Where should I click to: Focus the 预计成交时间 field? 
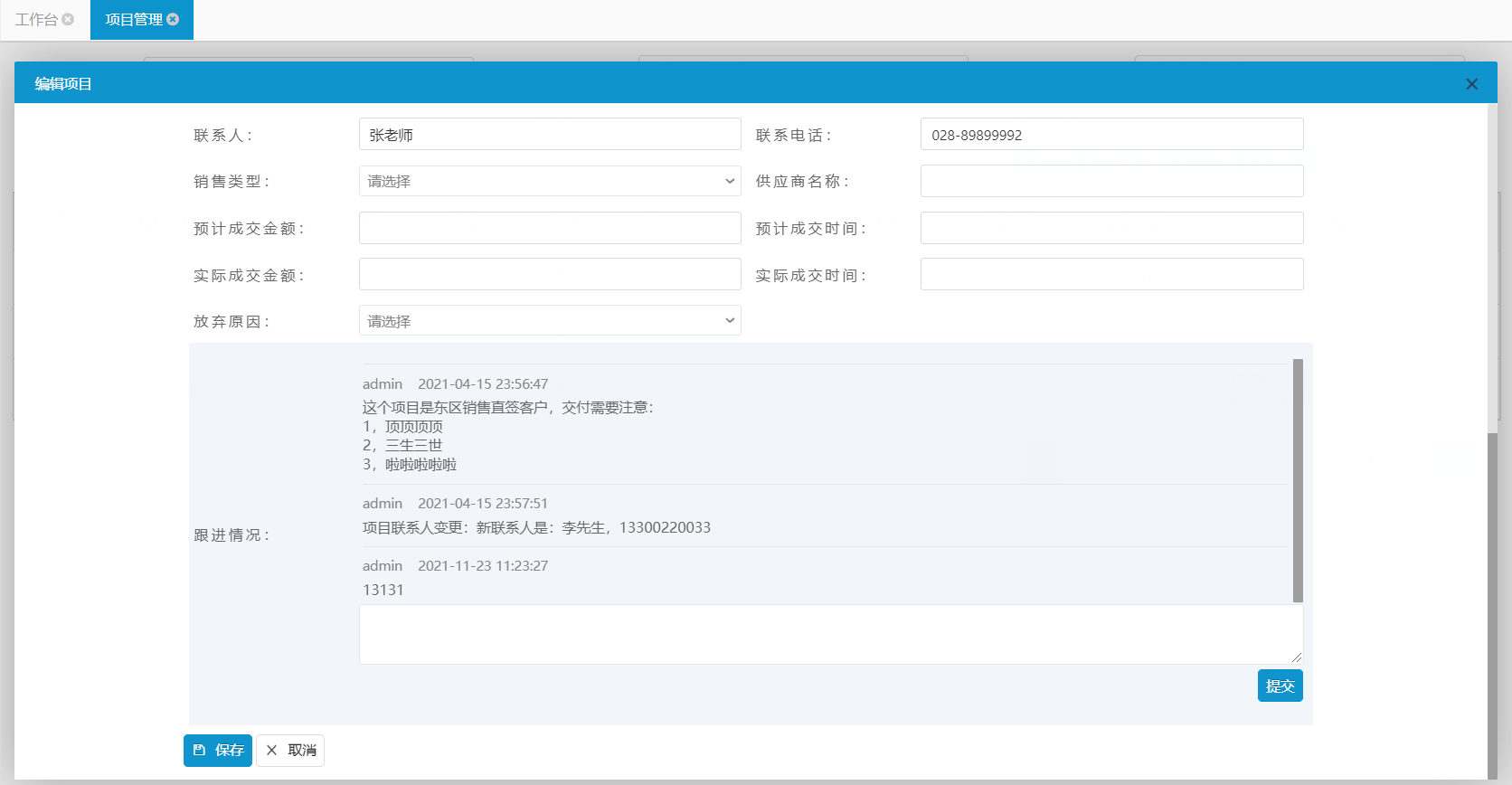click(1111, 228)
